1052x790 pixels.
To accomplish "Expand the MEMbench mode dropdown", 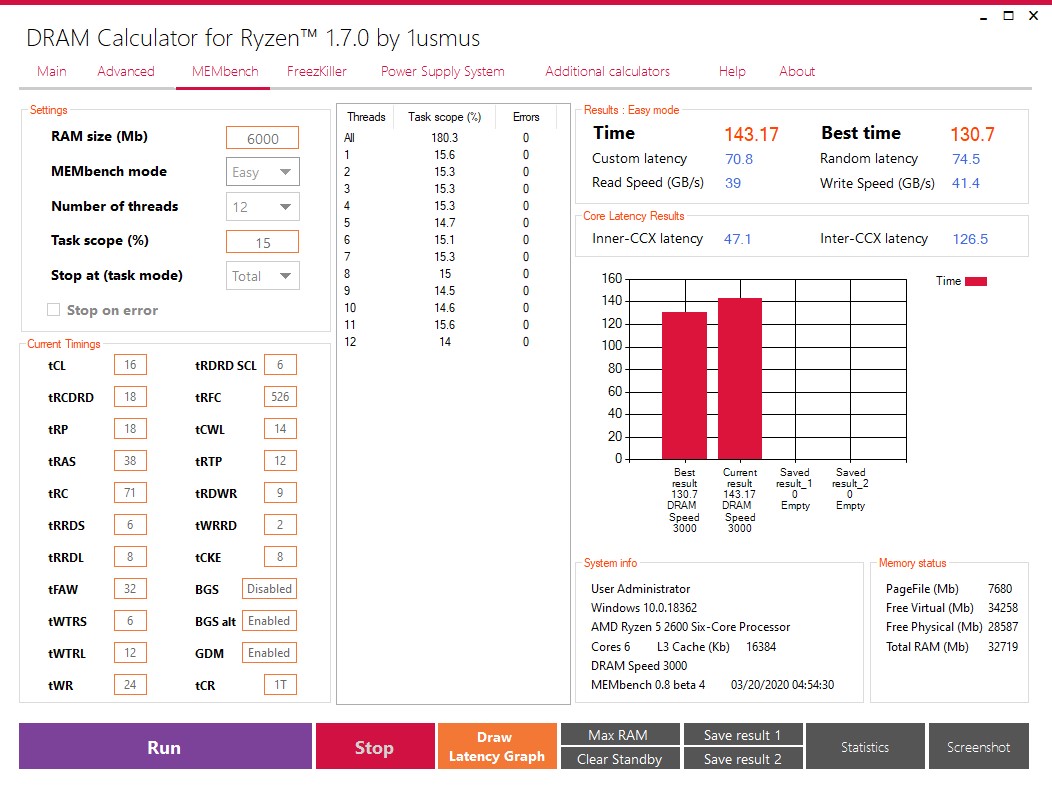I will (x=262, y=172).
